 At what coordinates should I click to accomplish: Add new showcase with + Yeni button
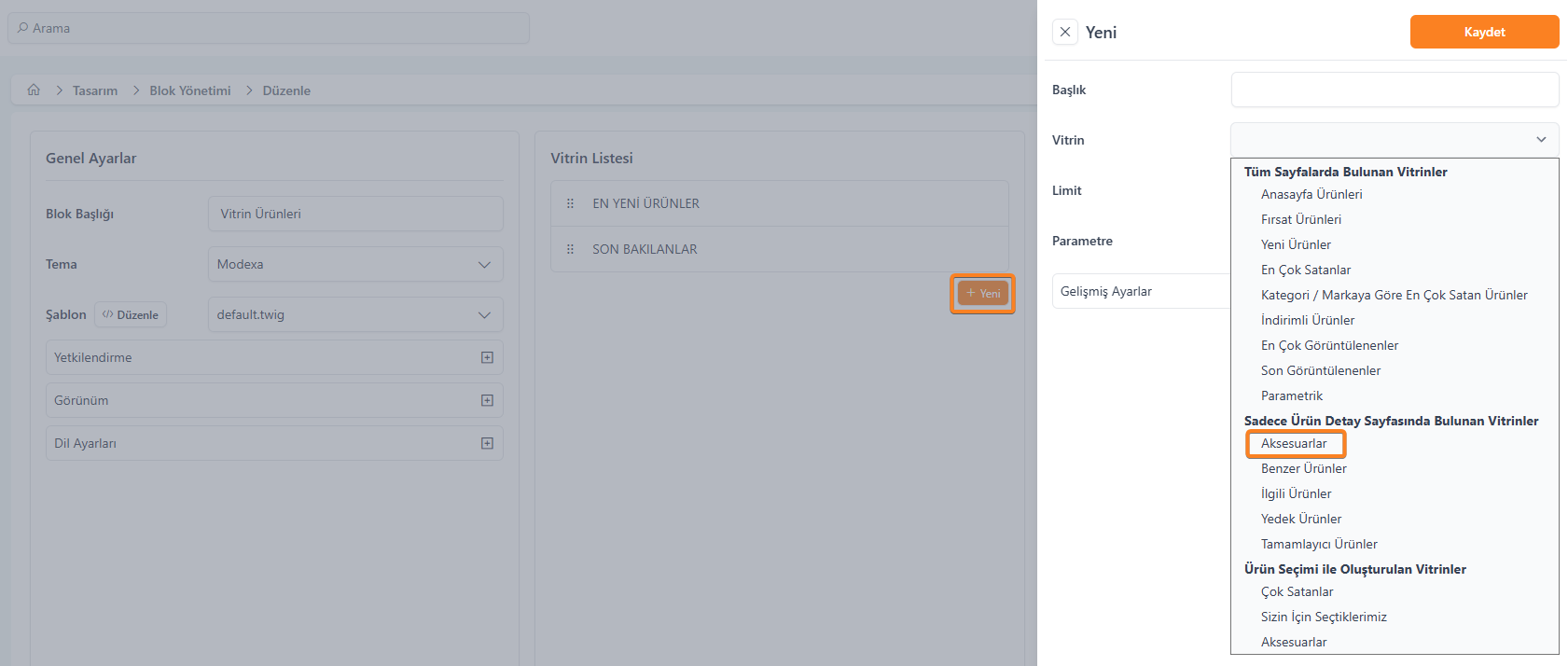coord(983,293)
